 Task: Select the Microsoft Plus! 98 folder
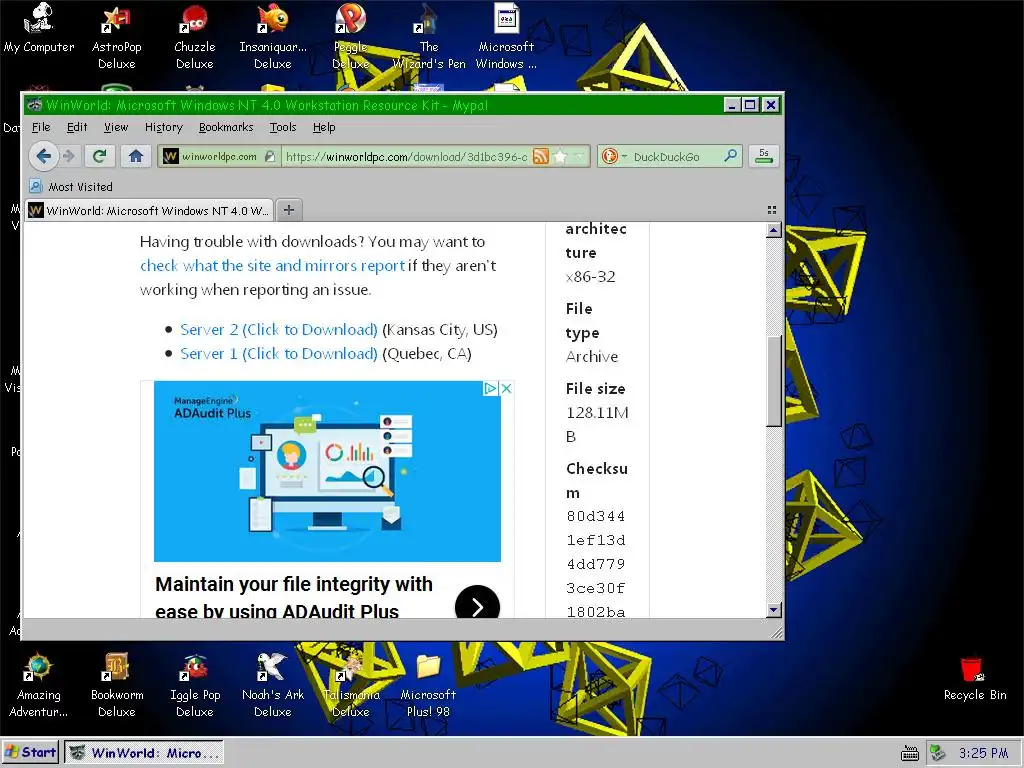[x=428, y=686]
